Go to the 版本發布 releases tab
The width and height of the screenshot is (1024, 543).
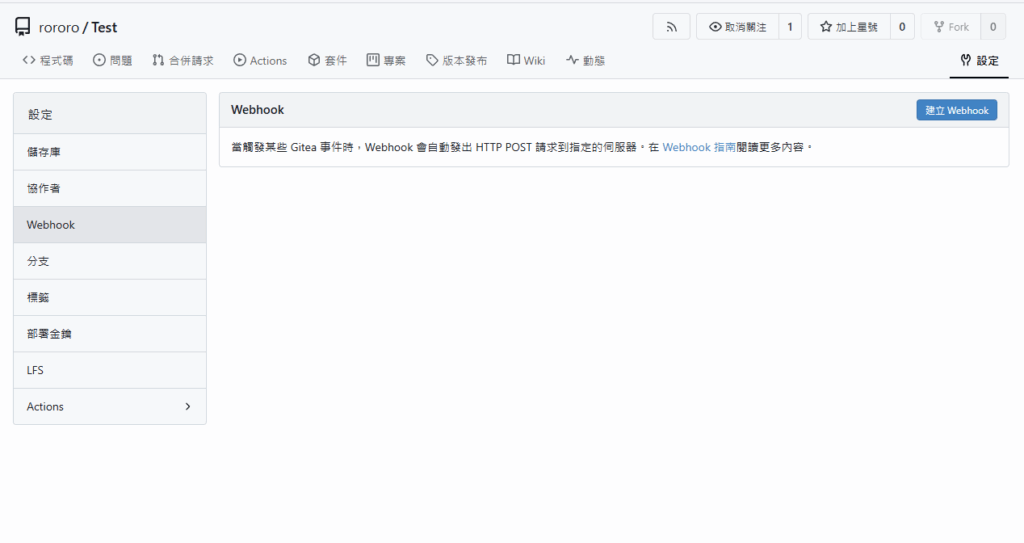(456, 61)
